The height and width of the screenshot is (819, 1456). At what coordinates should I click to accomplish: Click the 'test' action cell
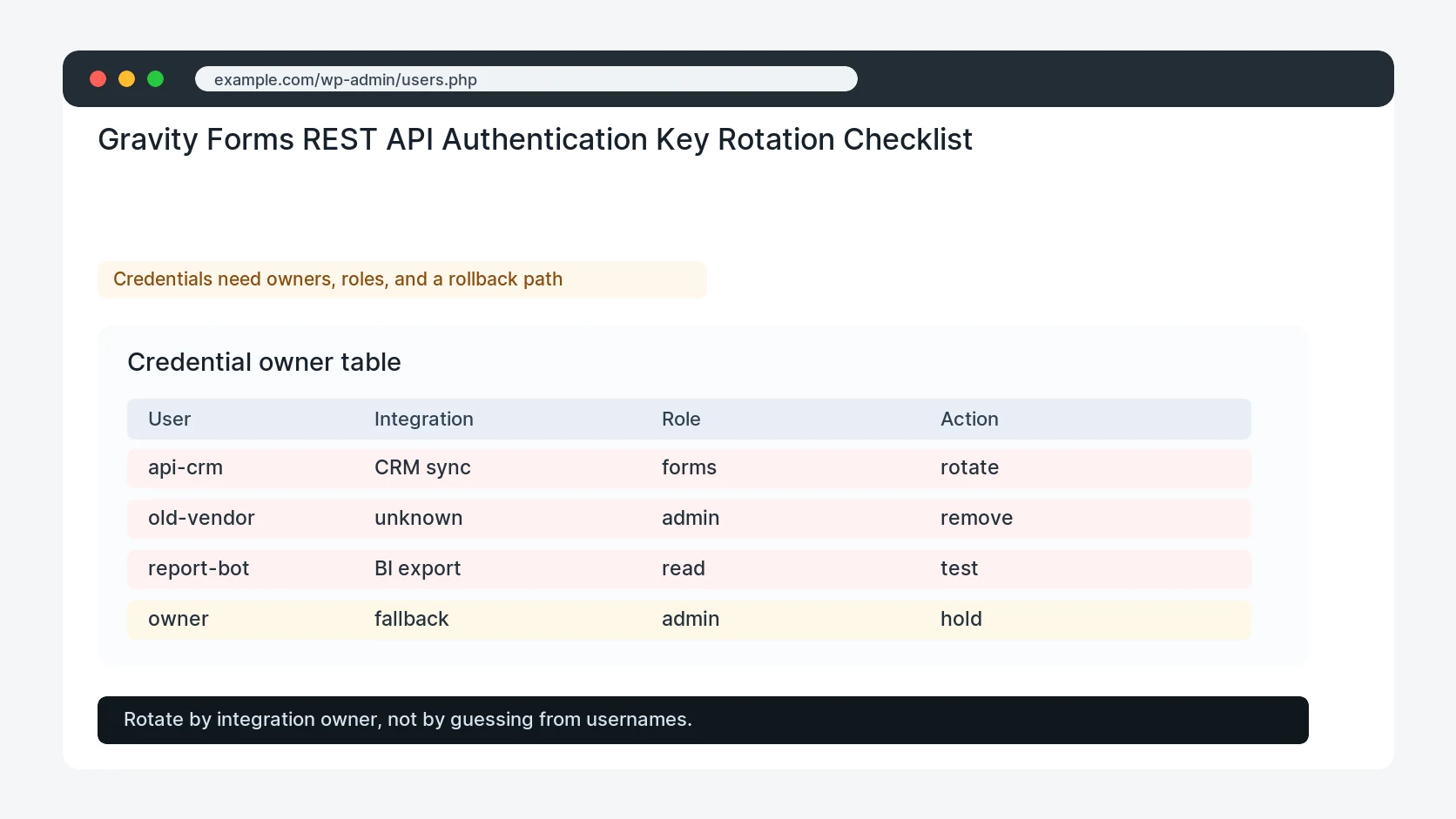[959, 569]
